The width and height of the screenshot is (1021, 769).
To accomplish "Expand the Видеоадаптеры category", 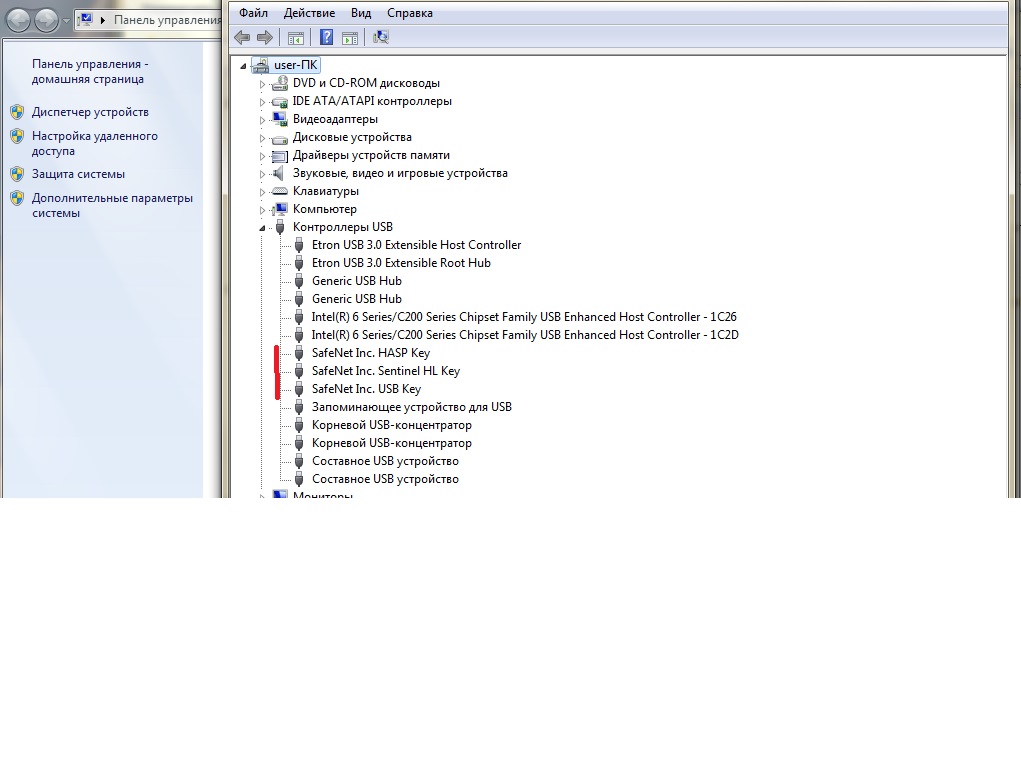I will [x=263, y=120].
